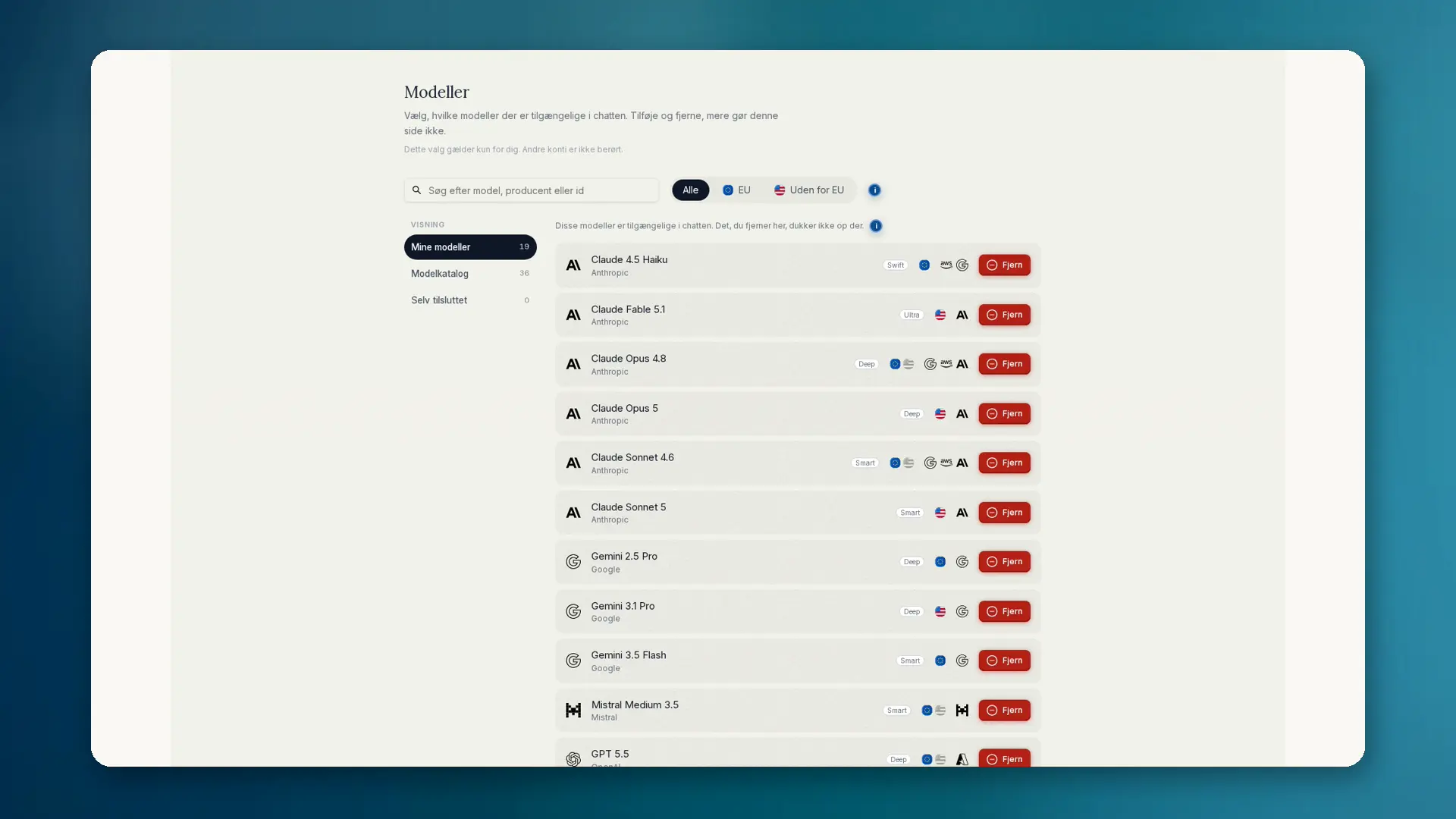Remove Gemini 2.5 Pro with Fjern

[1004, 562]
